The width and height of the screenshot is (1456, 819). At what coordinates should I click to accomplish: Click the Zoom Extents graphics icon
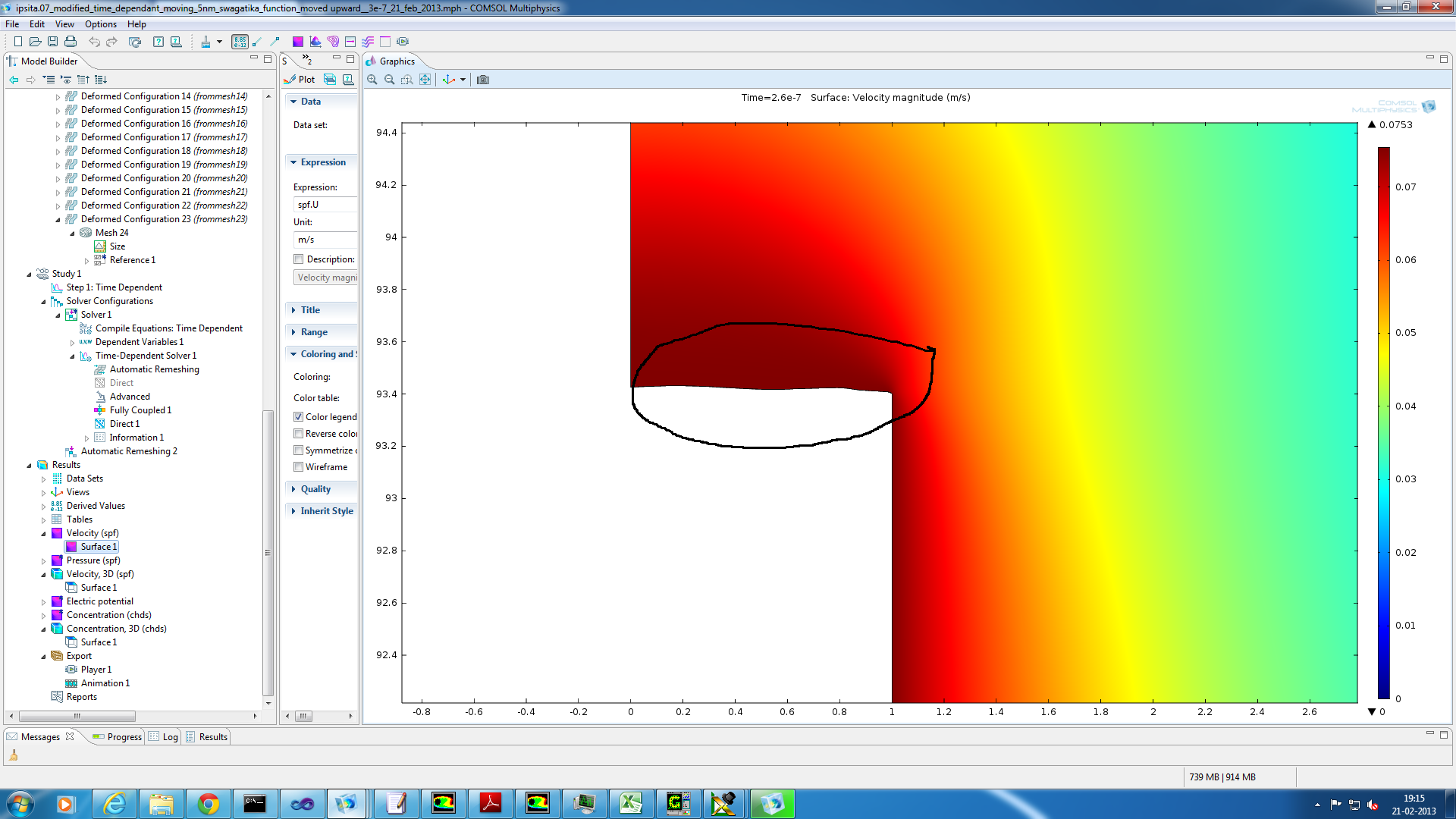(x=425, y=80)
